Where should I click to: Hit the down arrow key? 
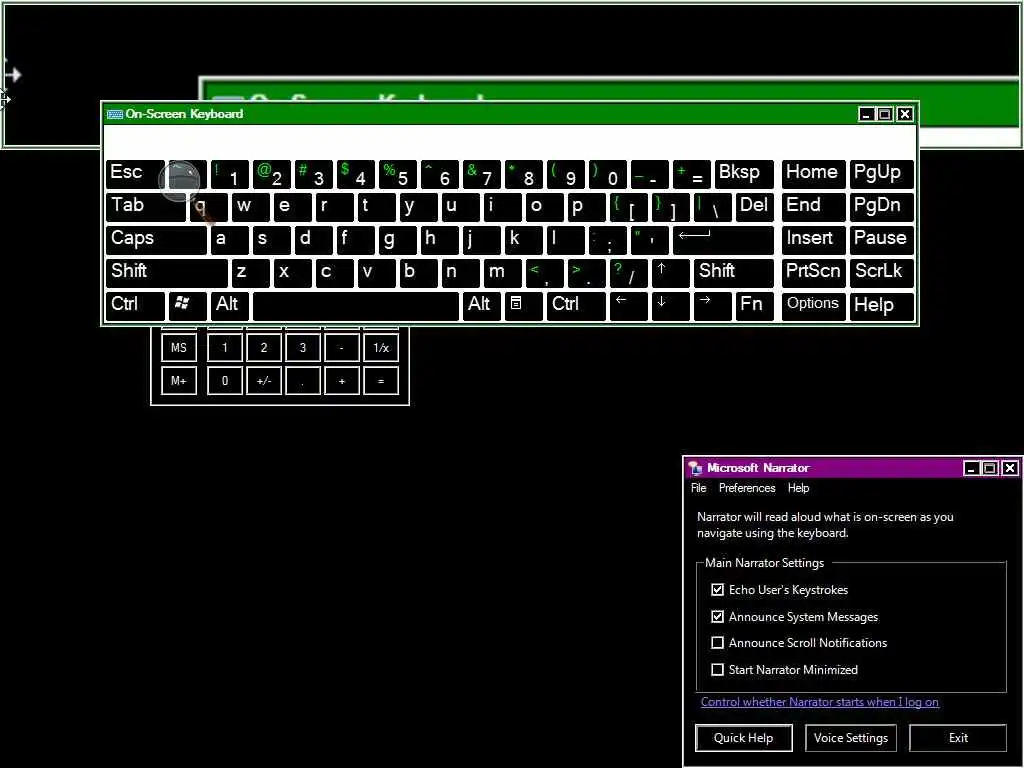[670, 304]
